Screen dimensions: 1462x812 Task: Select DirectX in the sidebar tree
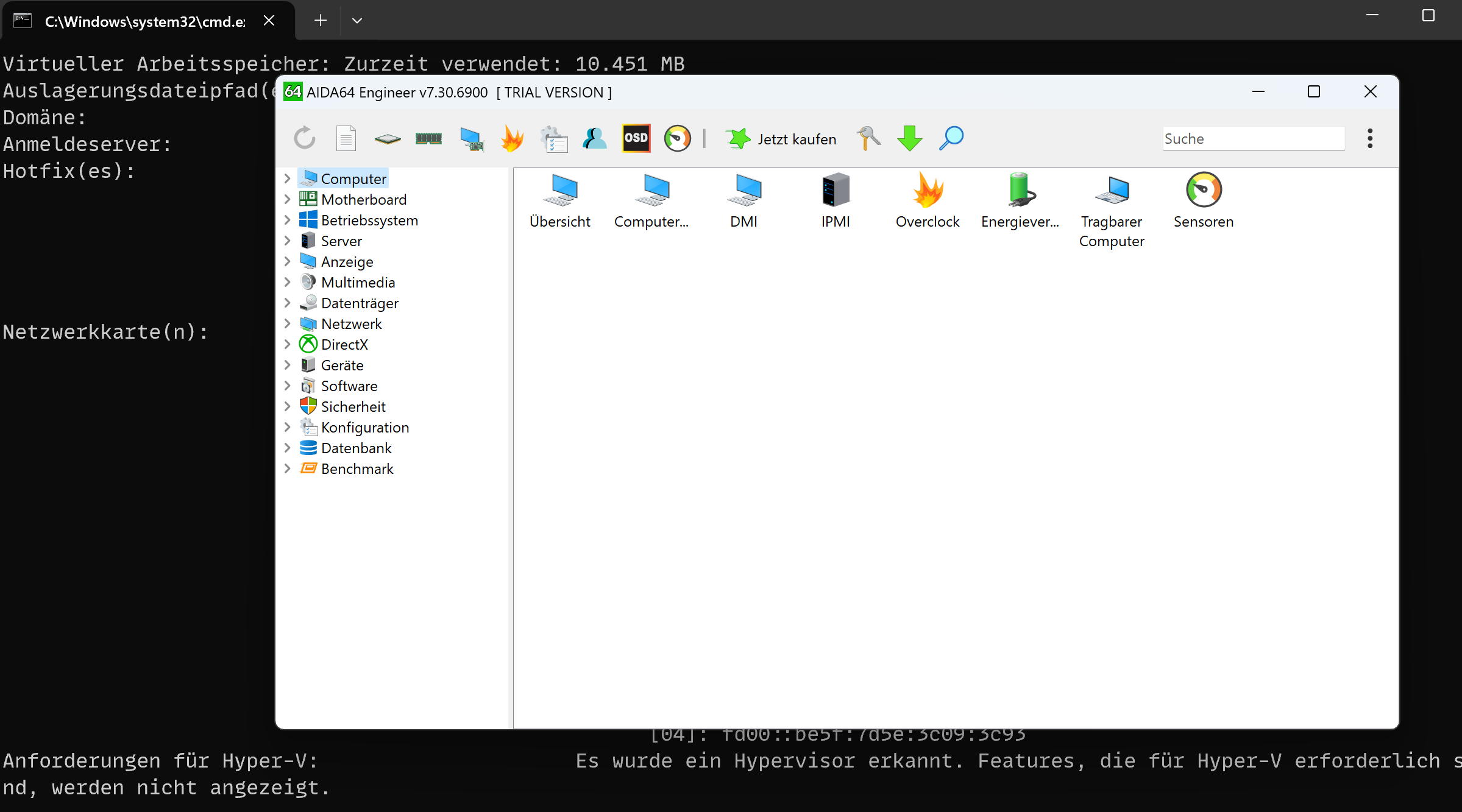(x=344, y=344)
